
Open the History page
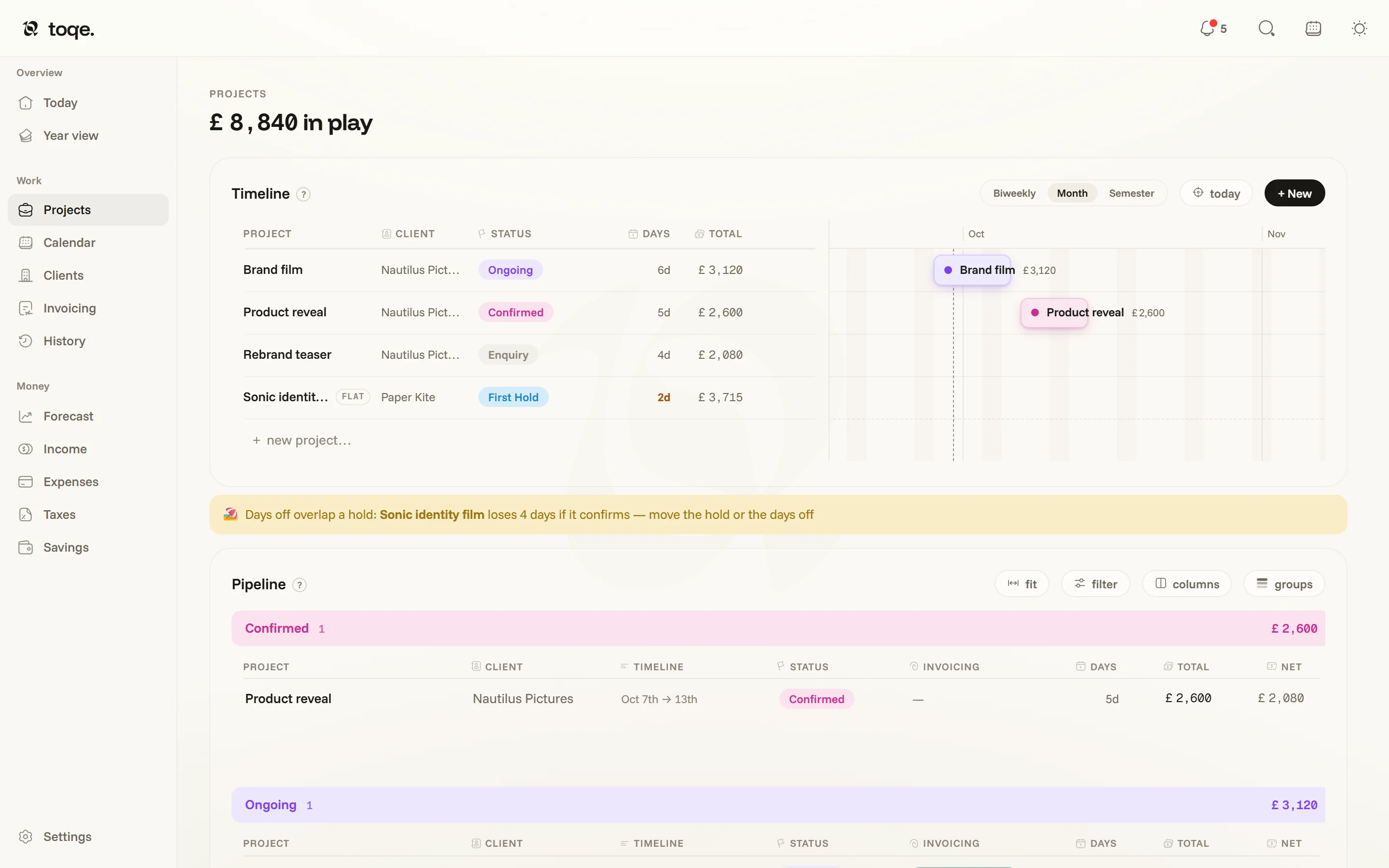click(x=88, y=341)
